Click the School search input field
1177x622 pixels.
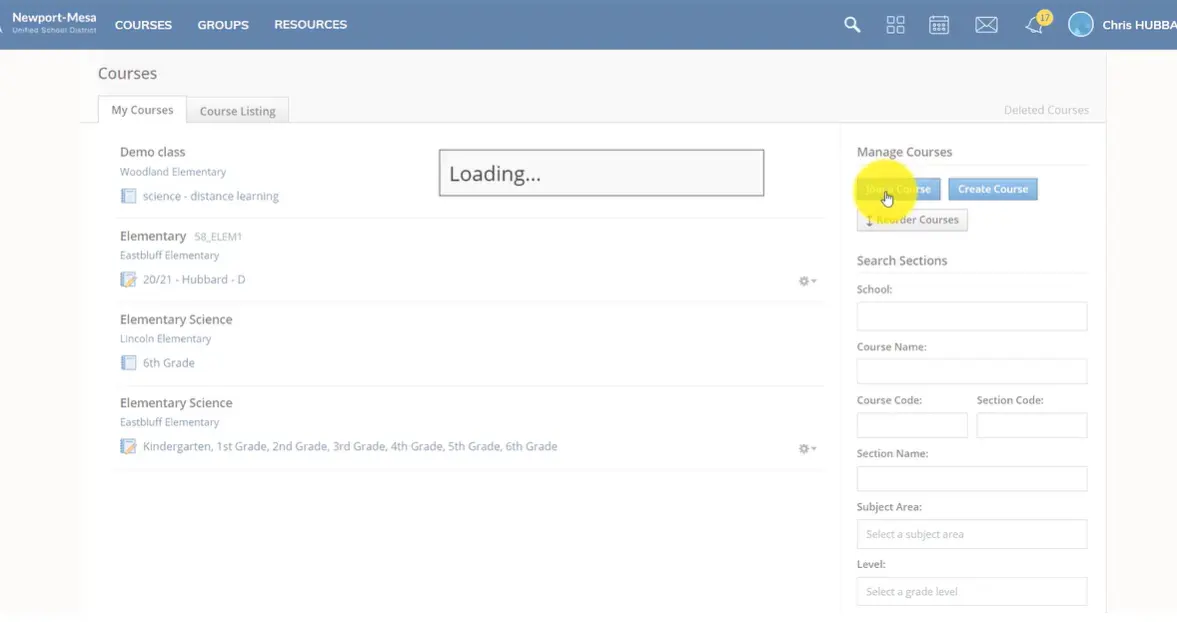click(x=971, y=316)
